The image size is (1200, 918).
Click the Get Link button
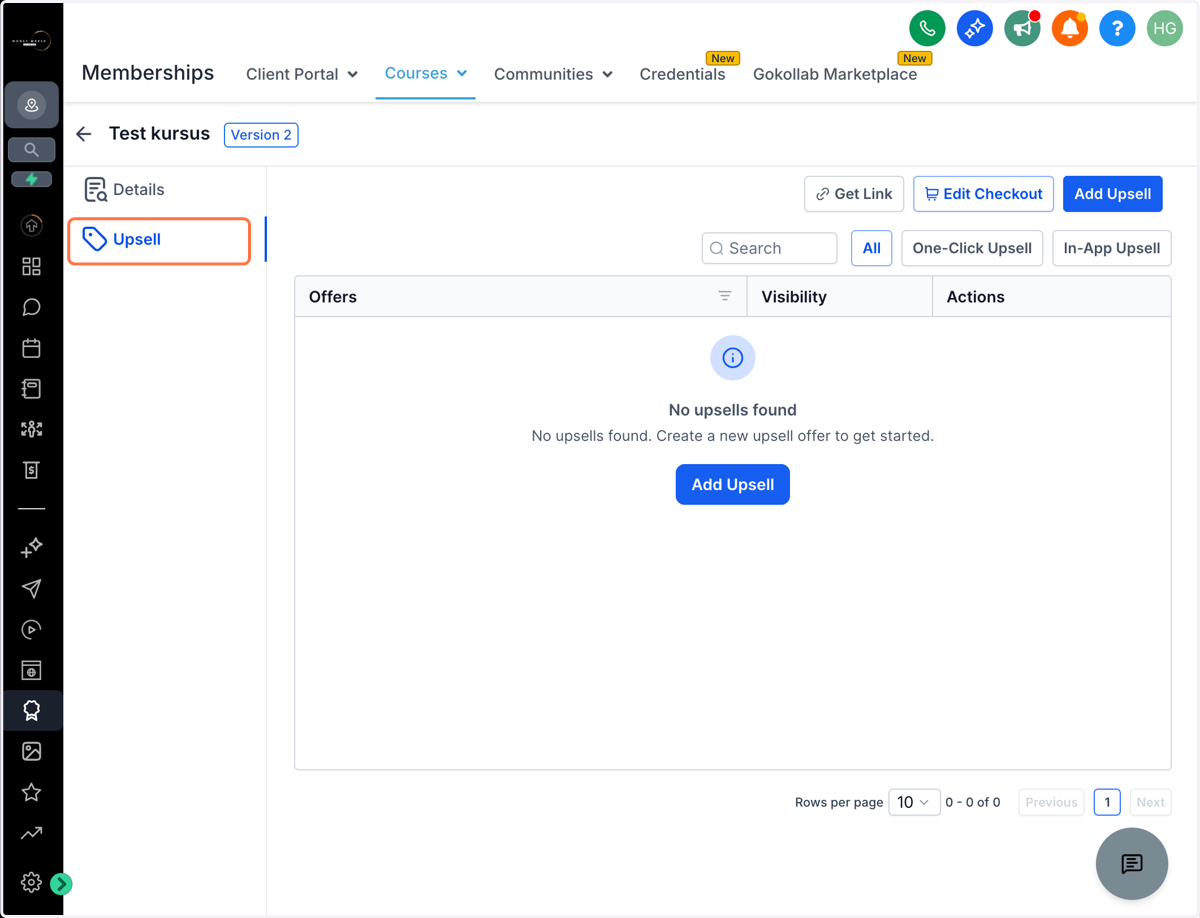[x=854, y=194]
